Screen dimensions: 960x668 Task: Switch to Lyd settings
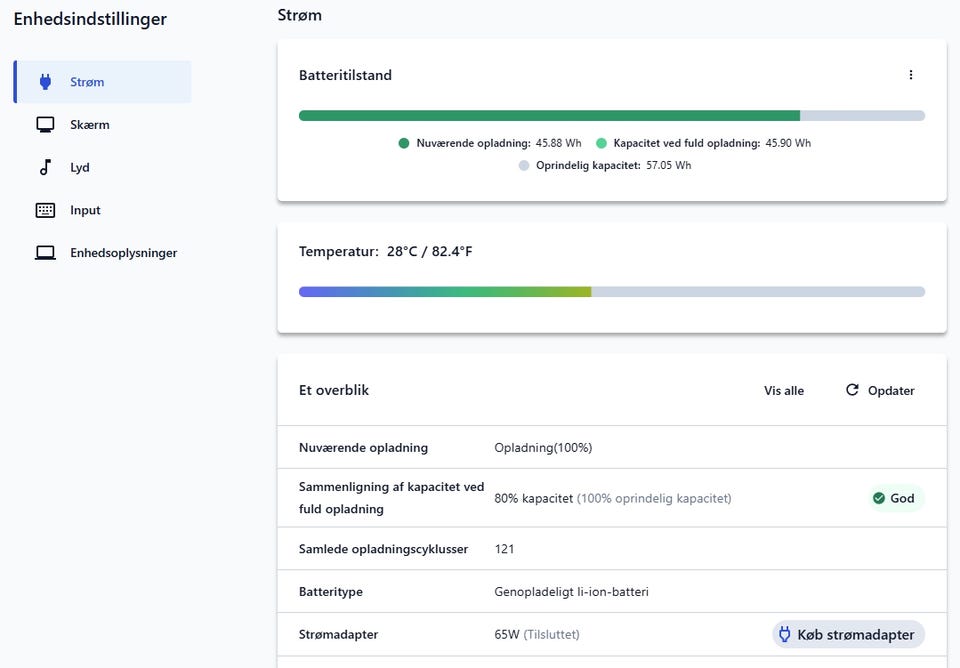(x=80, y=167)
